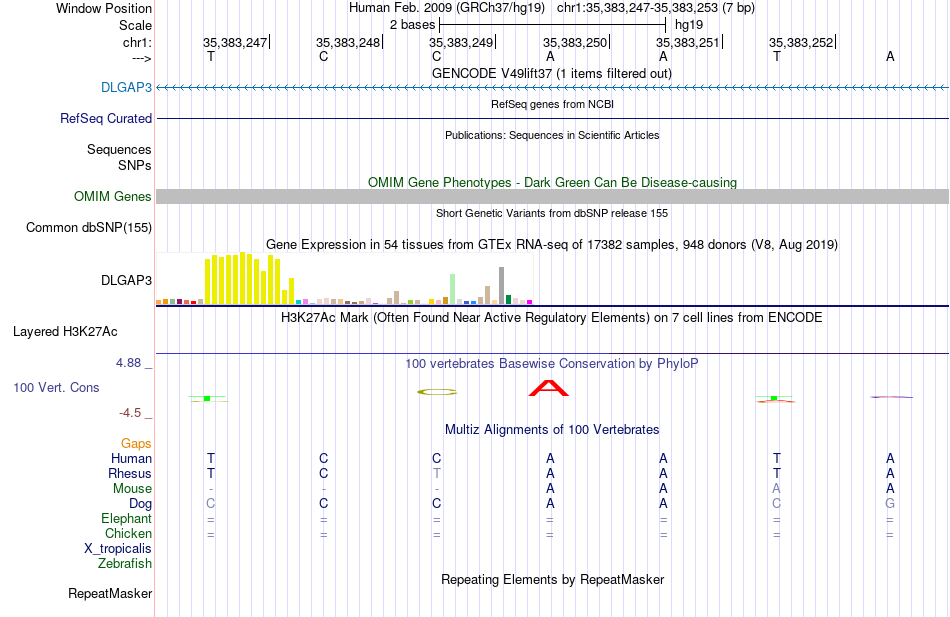Click the Mouse alignment row label
The width and height of the screenshot is (950, 617).
coord(132,489)
